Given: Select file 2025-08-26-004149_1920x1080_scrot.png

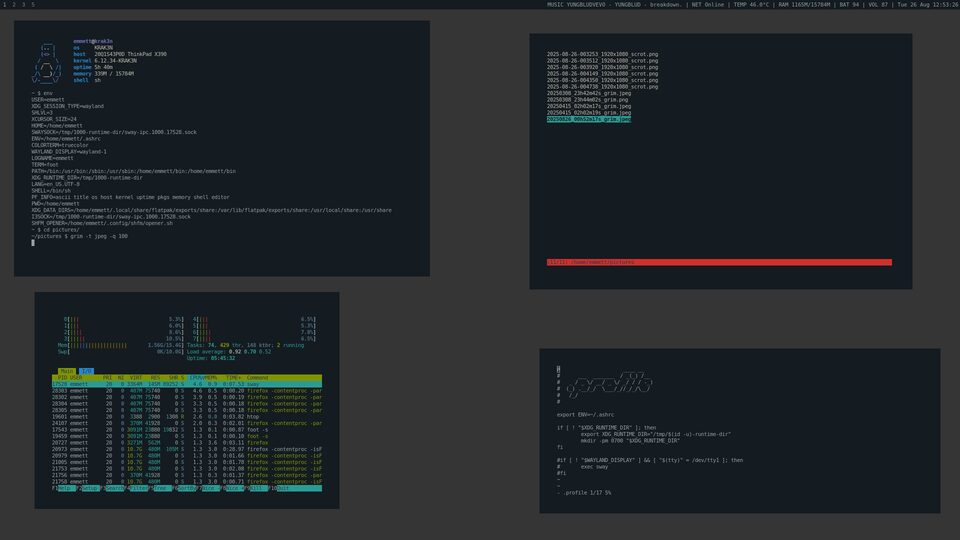Looking at the screenshot, I should click(x=602, y=73).
